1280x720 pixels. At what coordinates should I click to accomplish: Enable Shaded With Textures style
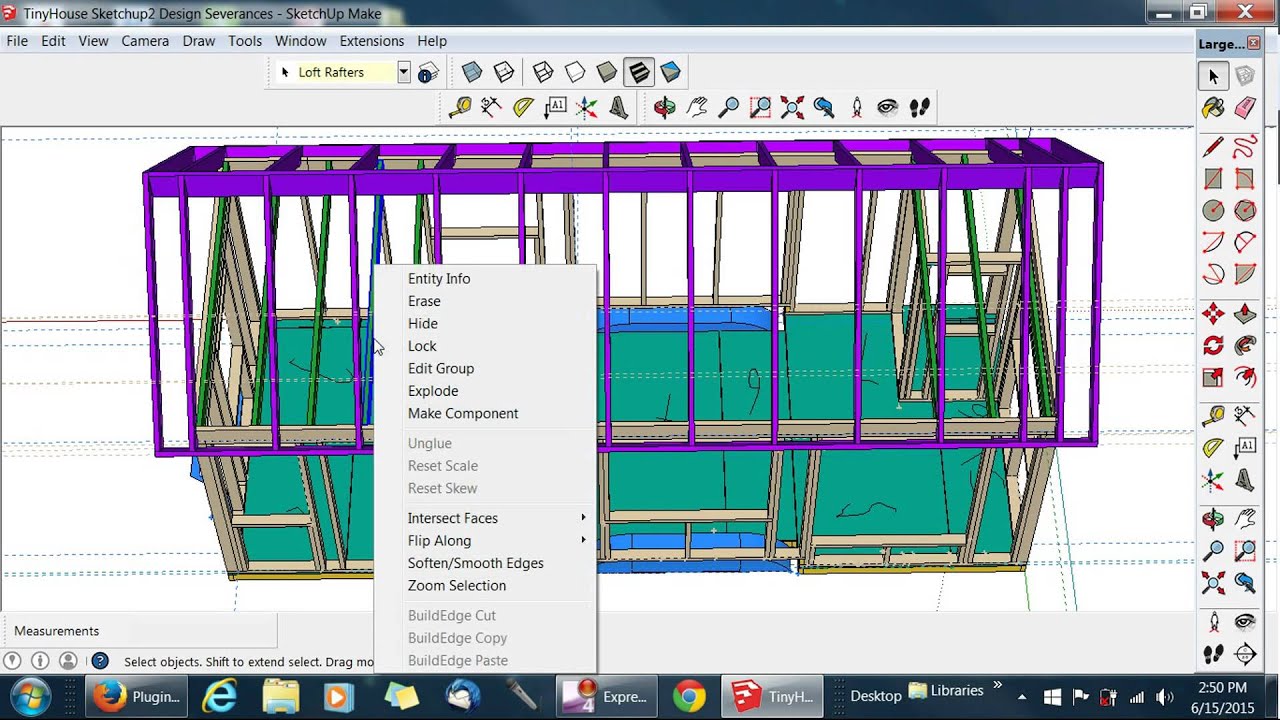click(638, 72)
